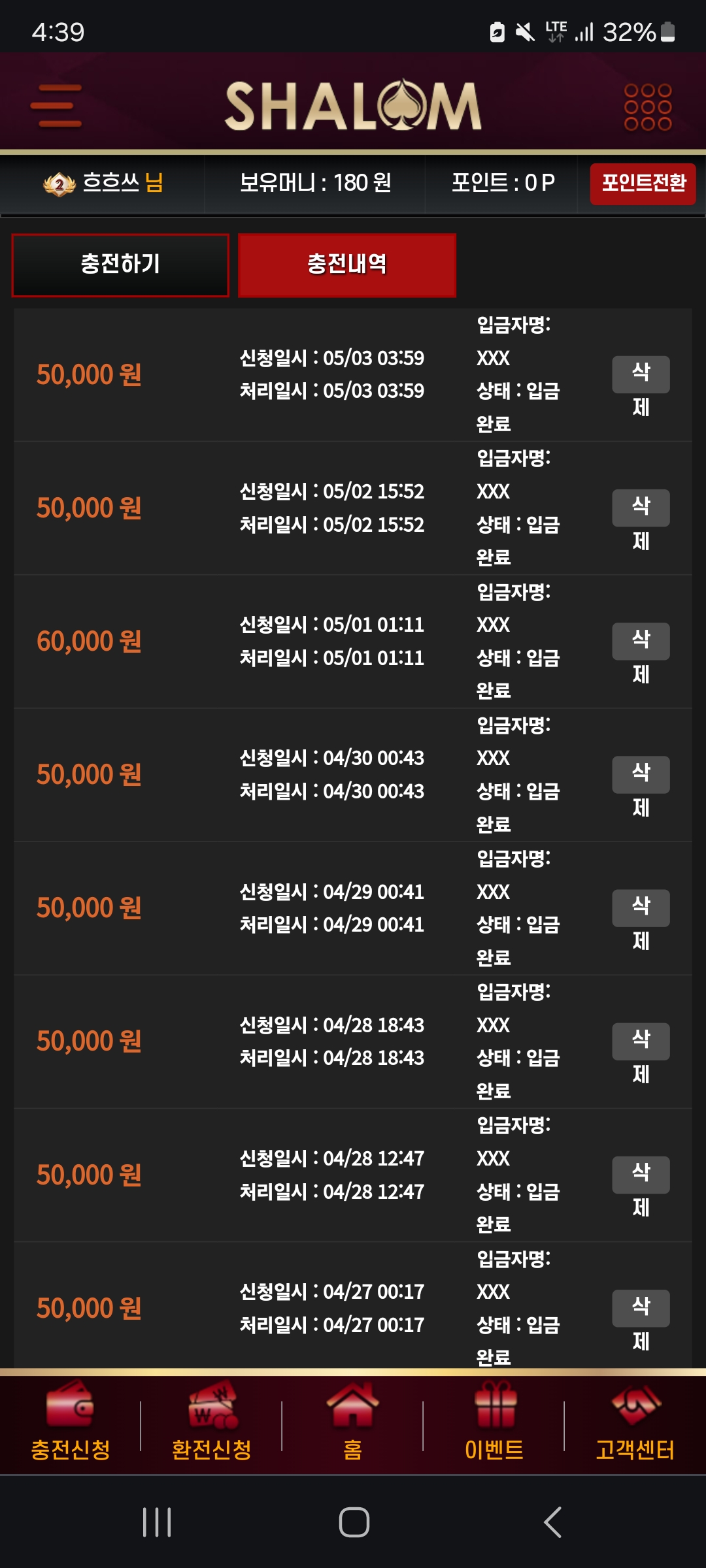
Task: Go to 홈 house icon
Action: coord(353,1403)
